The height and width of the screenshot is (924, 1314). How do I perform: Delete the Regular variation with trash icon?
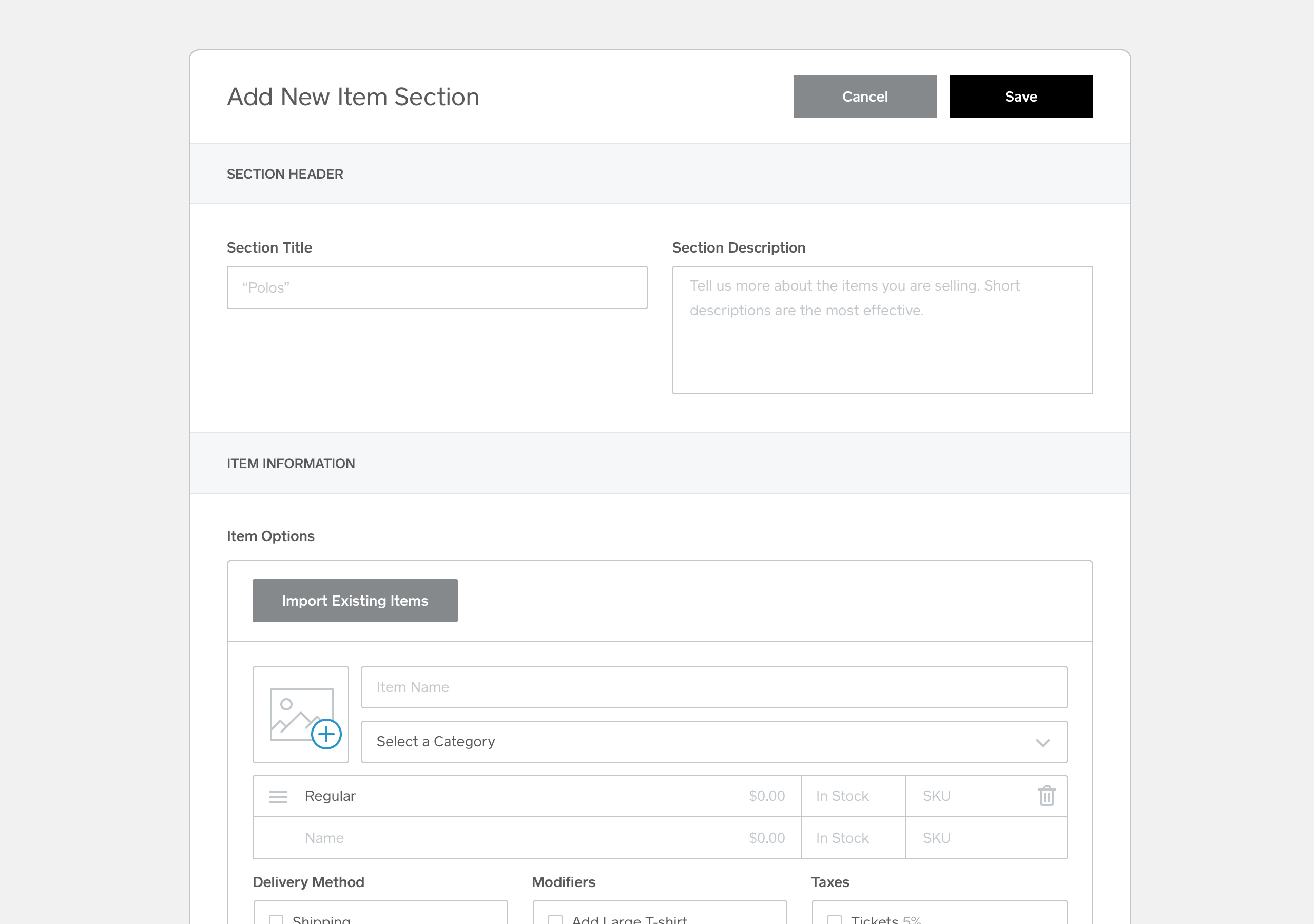1046,796
